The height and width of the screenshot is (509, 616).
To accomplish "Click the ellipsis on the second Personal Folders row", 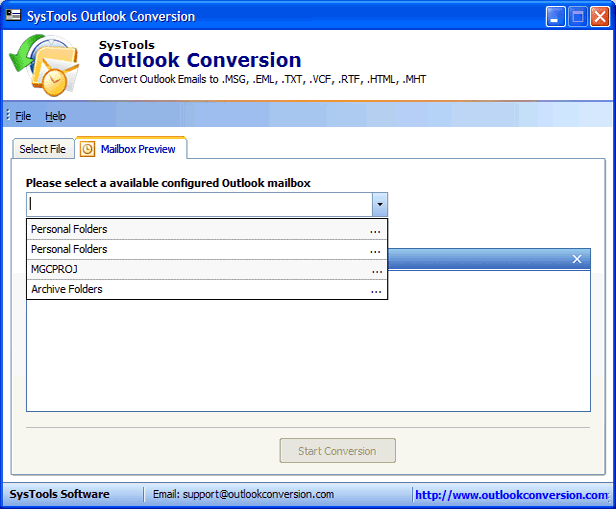I will pyautogui.click(x=376, y=250).
